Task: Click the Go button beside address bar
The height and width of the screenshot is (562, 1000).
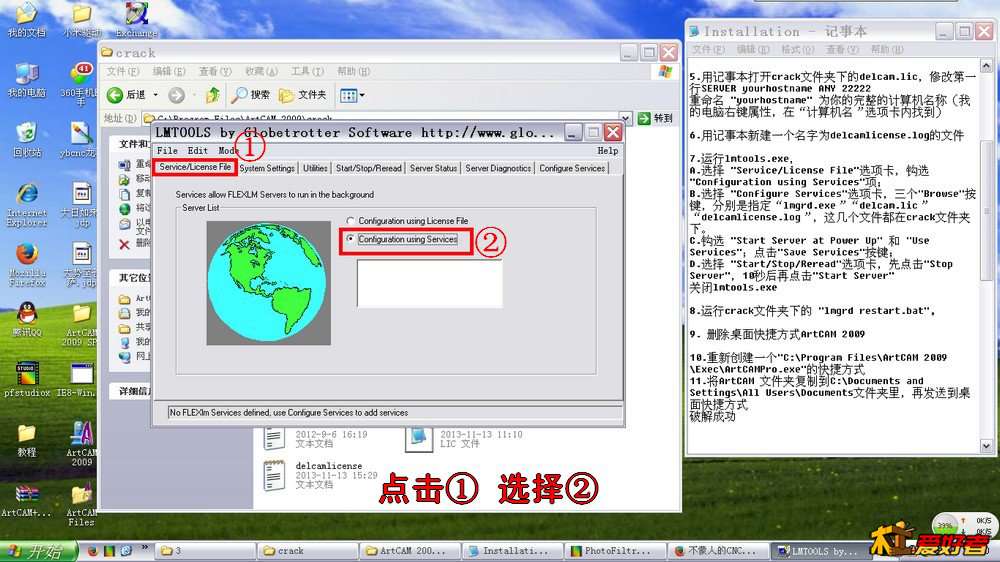Action: pos(655,118)
